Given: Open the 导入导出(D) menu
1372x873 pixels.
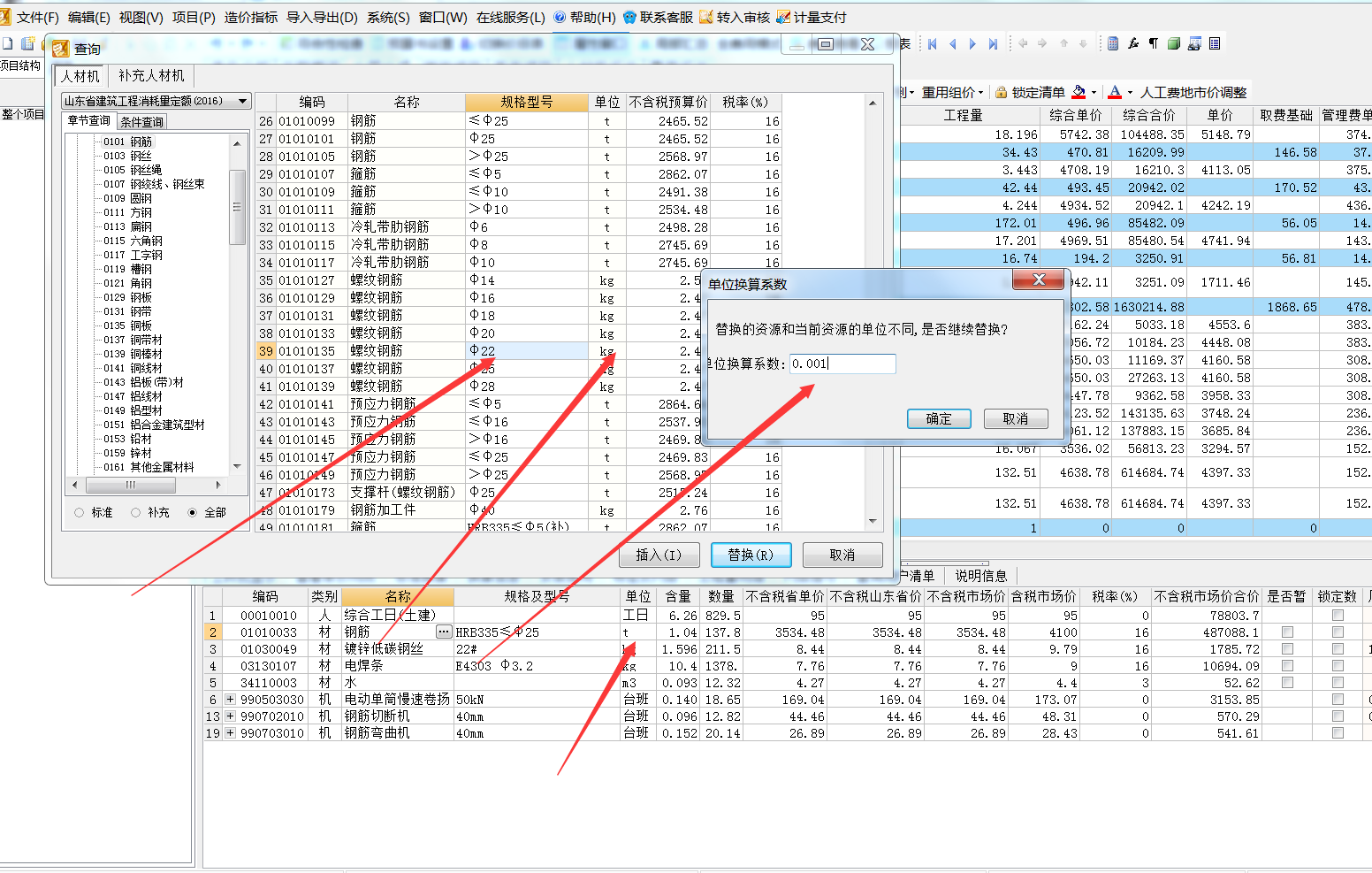Looking at the screenshot, I should point(322,17).
